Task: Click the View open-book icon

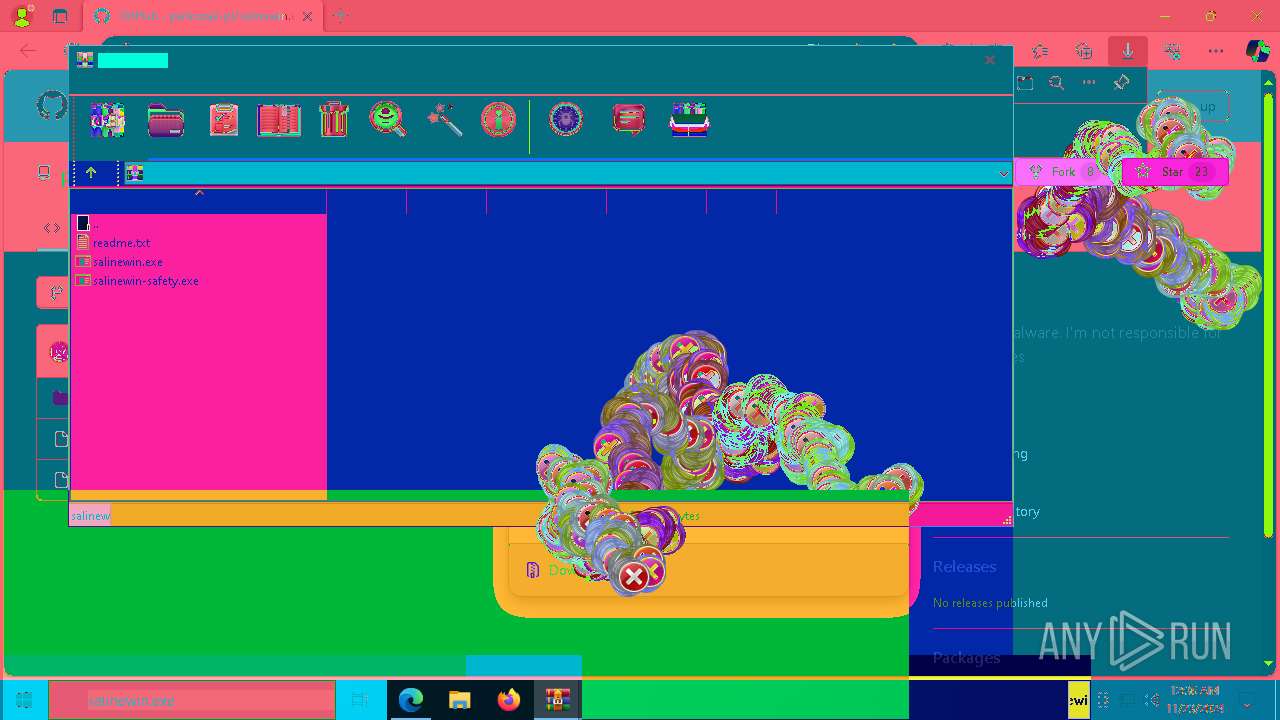Action: [x=279, y=120]
